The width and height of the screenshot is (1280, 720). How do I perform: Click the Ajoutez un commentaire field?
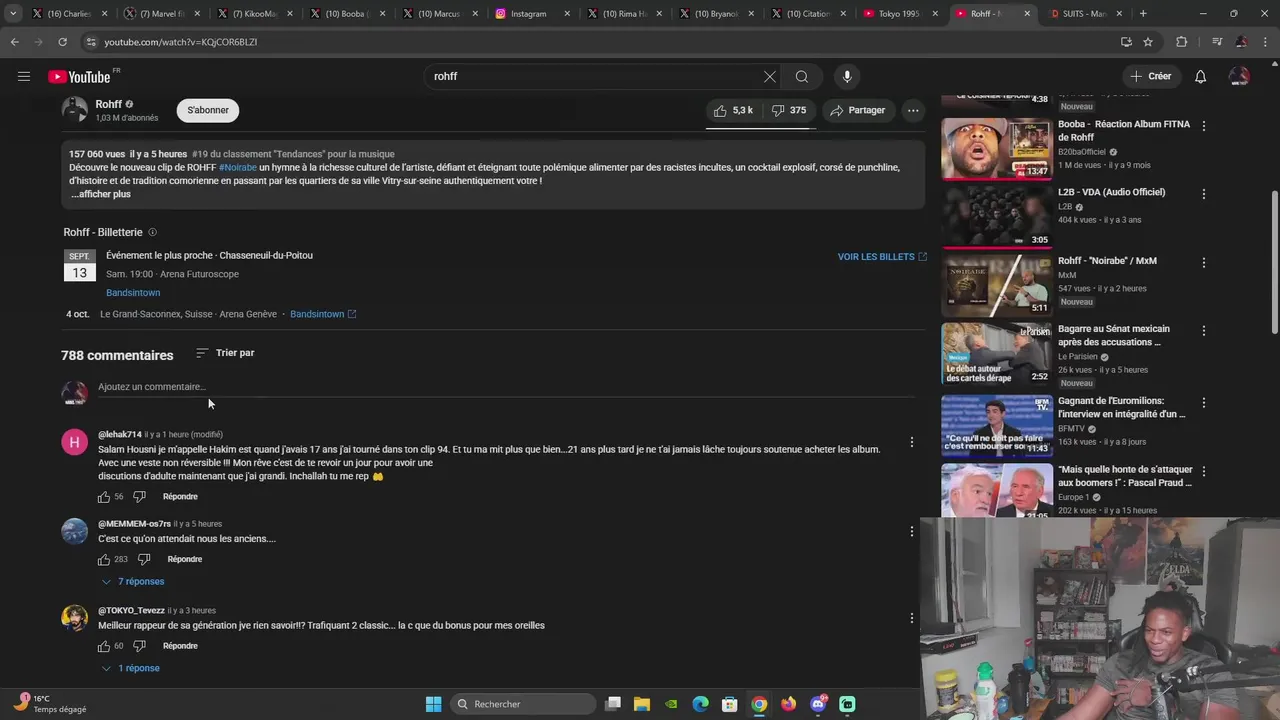click(x=506, y=387)
